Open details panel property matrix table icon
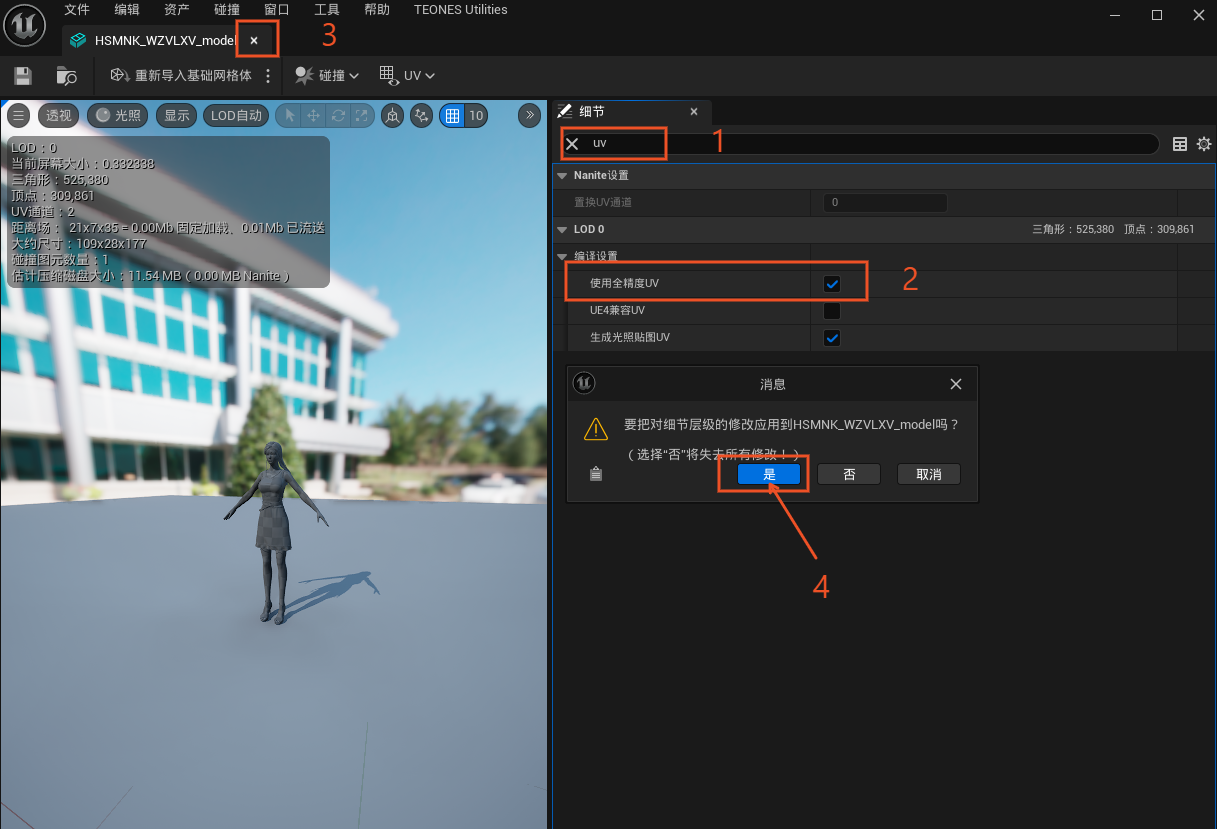The image size is (1217, 829). [1180, 144]
